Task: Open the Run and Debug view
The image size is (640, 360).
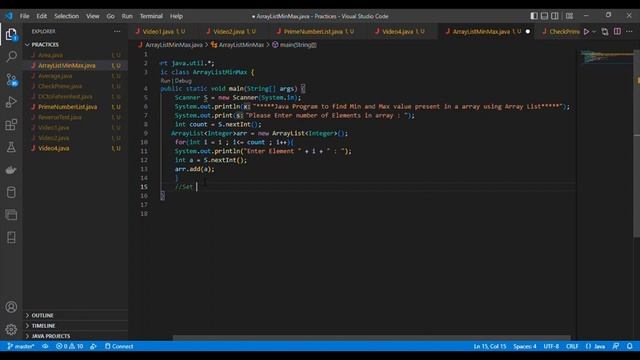Action: coord(11,102)
